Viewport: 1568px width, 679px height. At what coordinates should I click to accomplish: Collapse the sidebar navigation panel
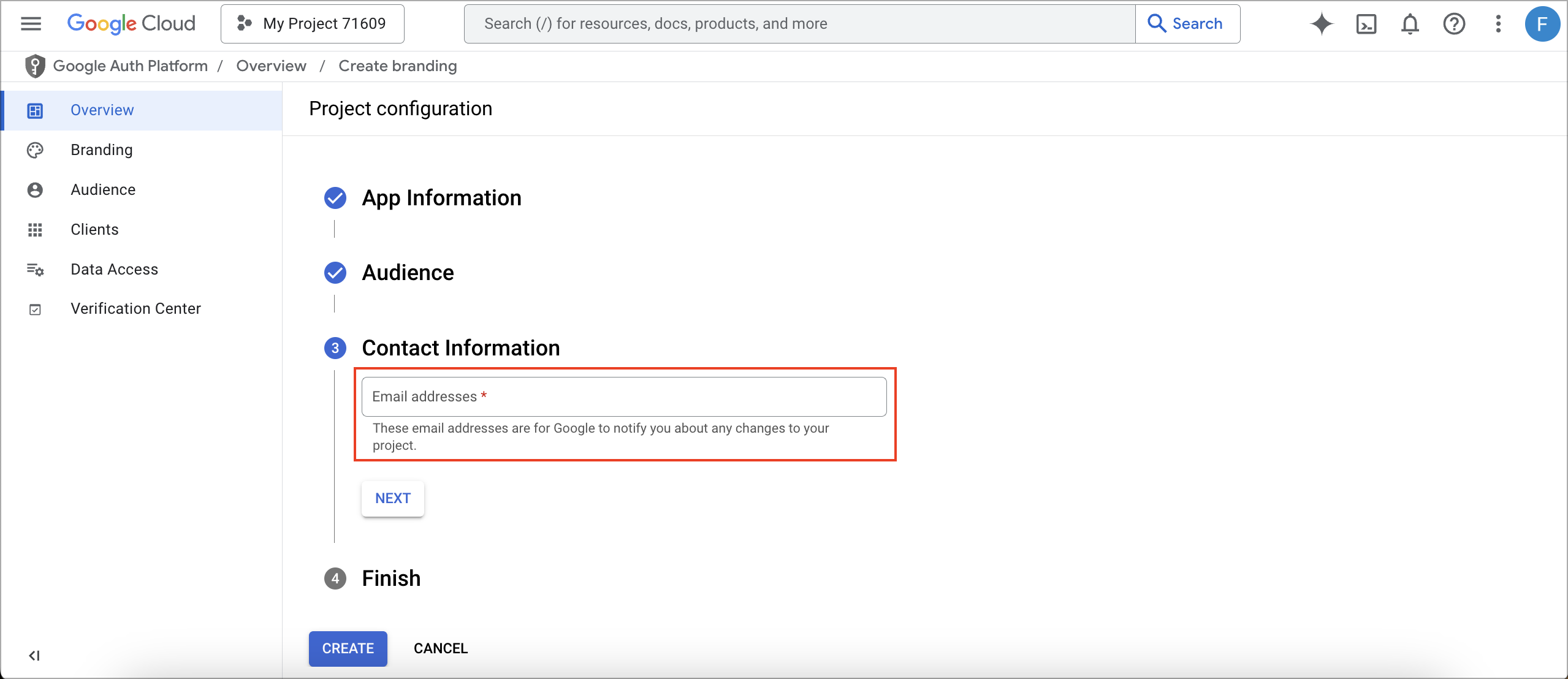[34, 656]
